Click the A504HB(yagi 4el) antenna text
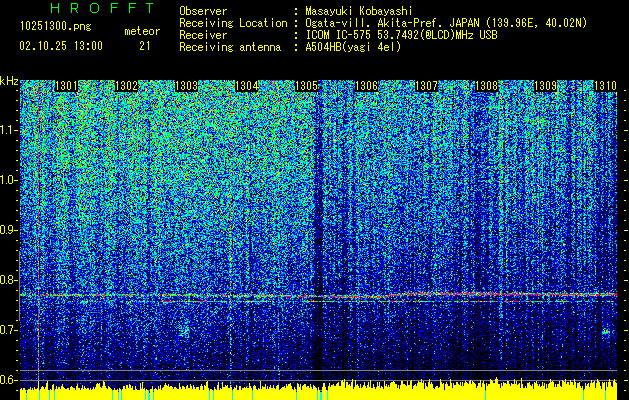The image size is (629, 400). click(x=353, y=47)
